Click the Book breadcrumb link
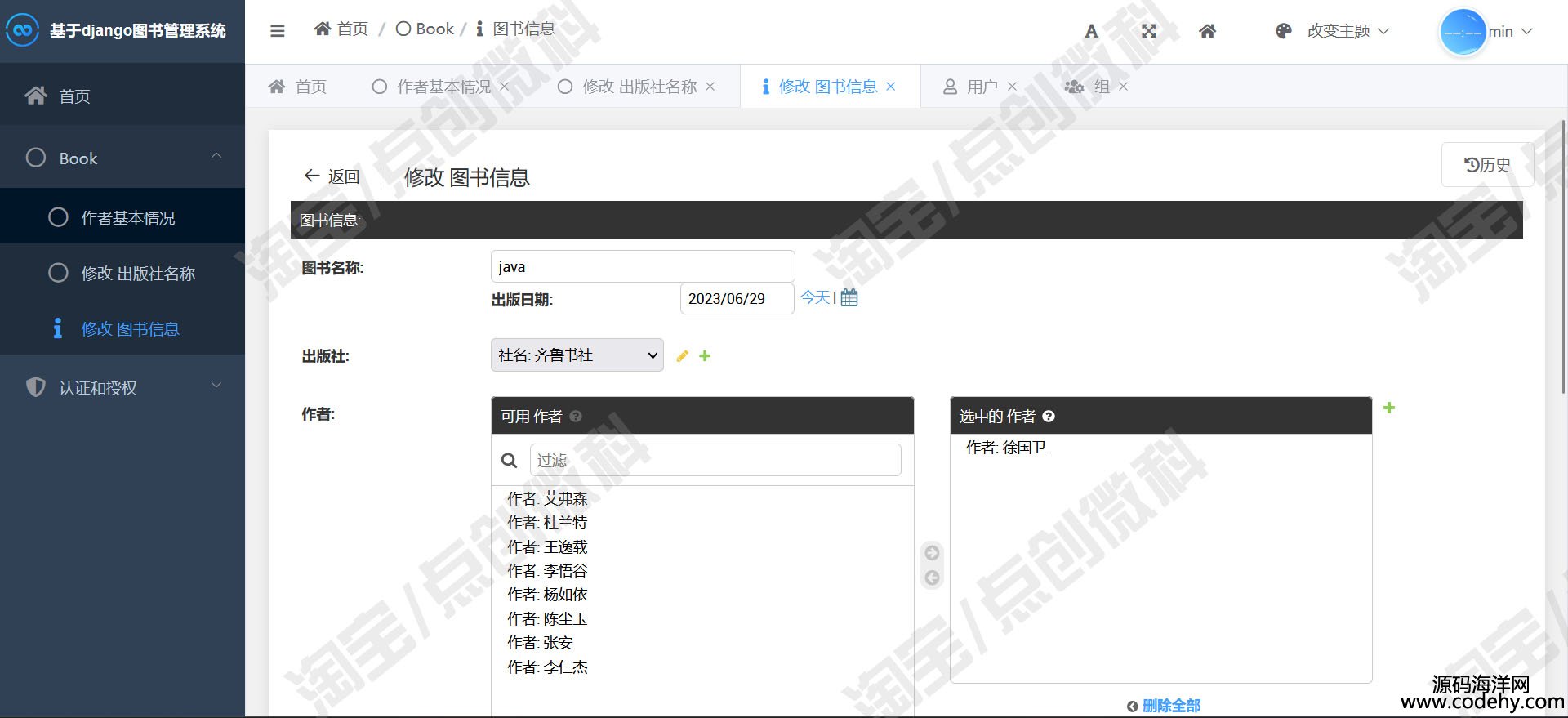This screenshot has height=718, width=1568. click(x=425, y=29)
